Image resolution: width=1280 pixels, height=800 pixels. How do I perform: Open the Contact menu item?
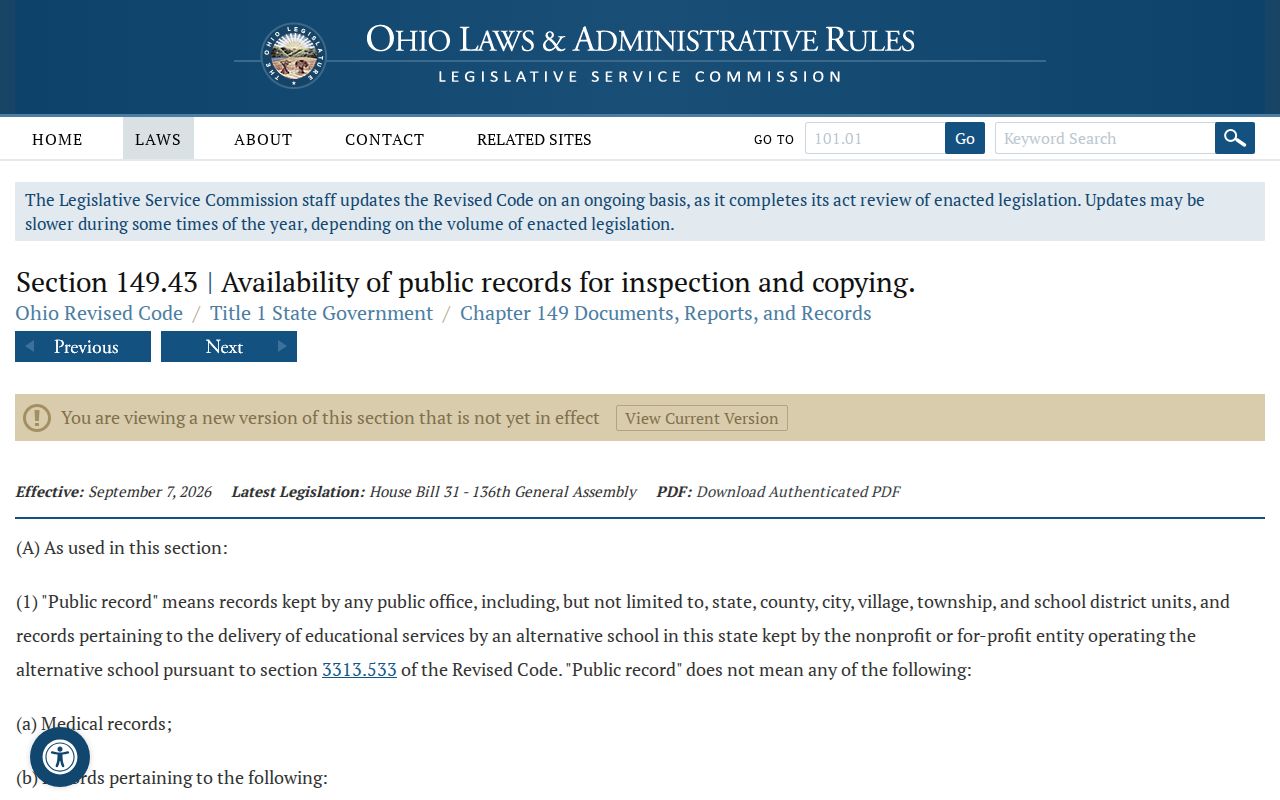coord(385,139)
